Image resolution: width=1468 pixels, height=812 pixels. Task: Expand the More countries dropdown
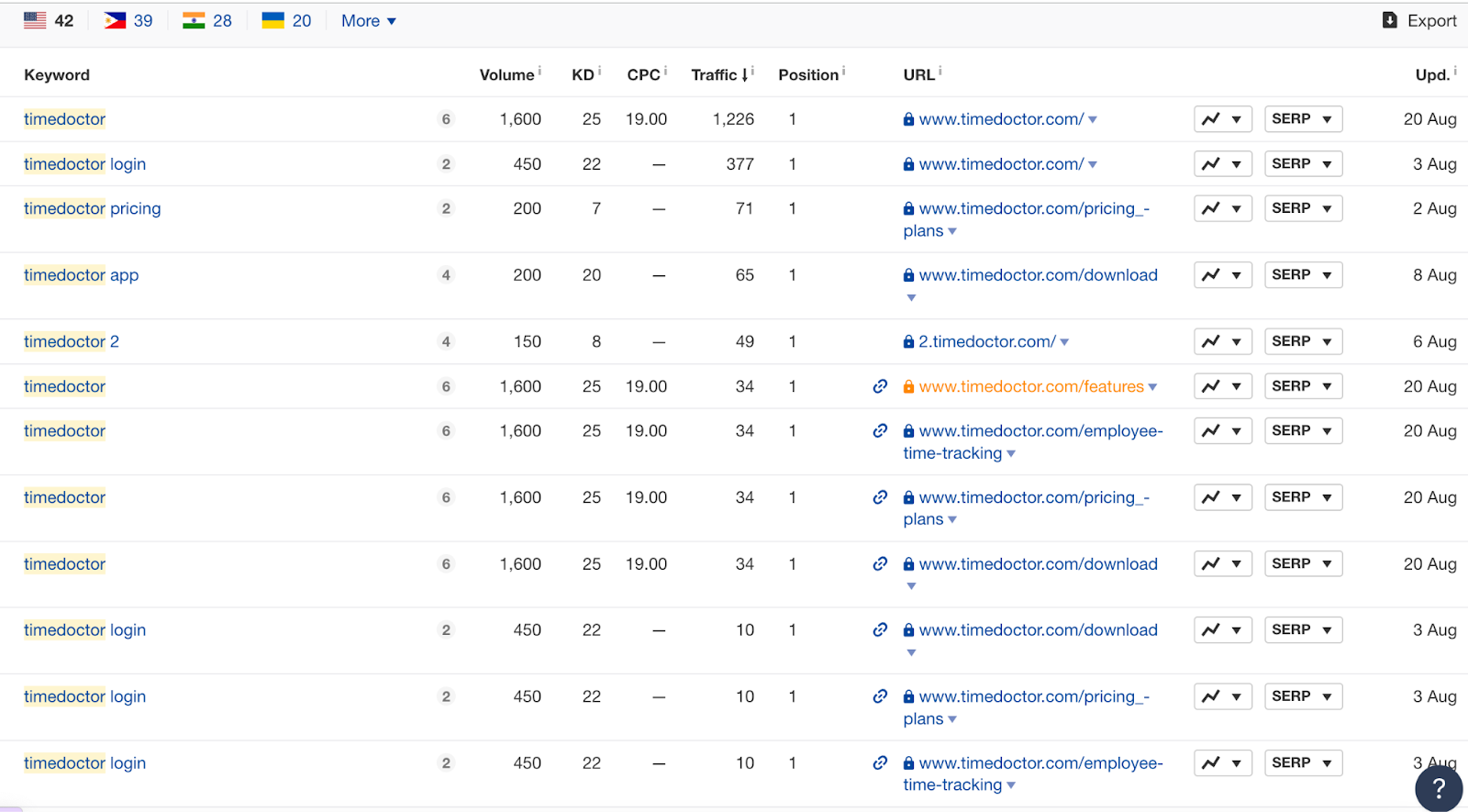click(x=369, y=20)
